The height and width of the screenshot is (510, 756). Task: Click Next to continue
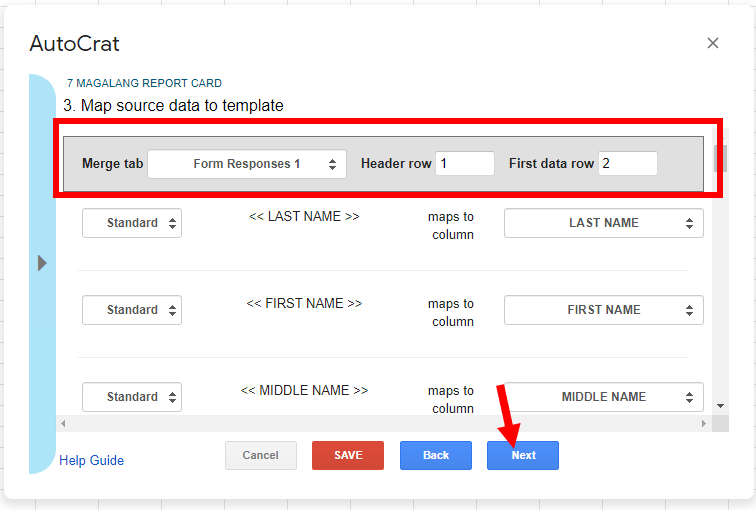523,455
